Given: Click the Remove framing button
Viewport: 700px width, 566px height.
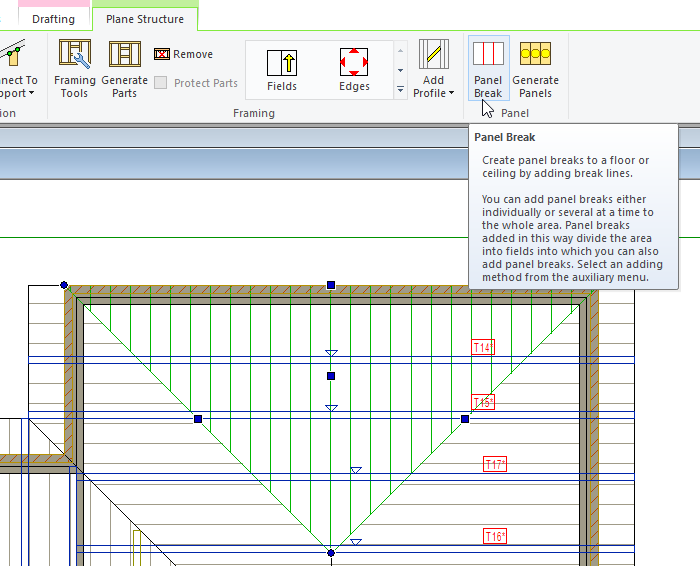Looking at the screenshot, I should pos(183,54).
